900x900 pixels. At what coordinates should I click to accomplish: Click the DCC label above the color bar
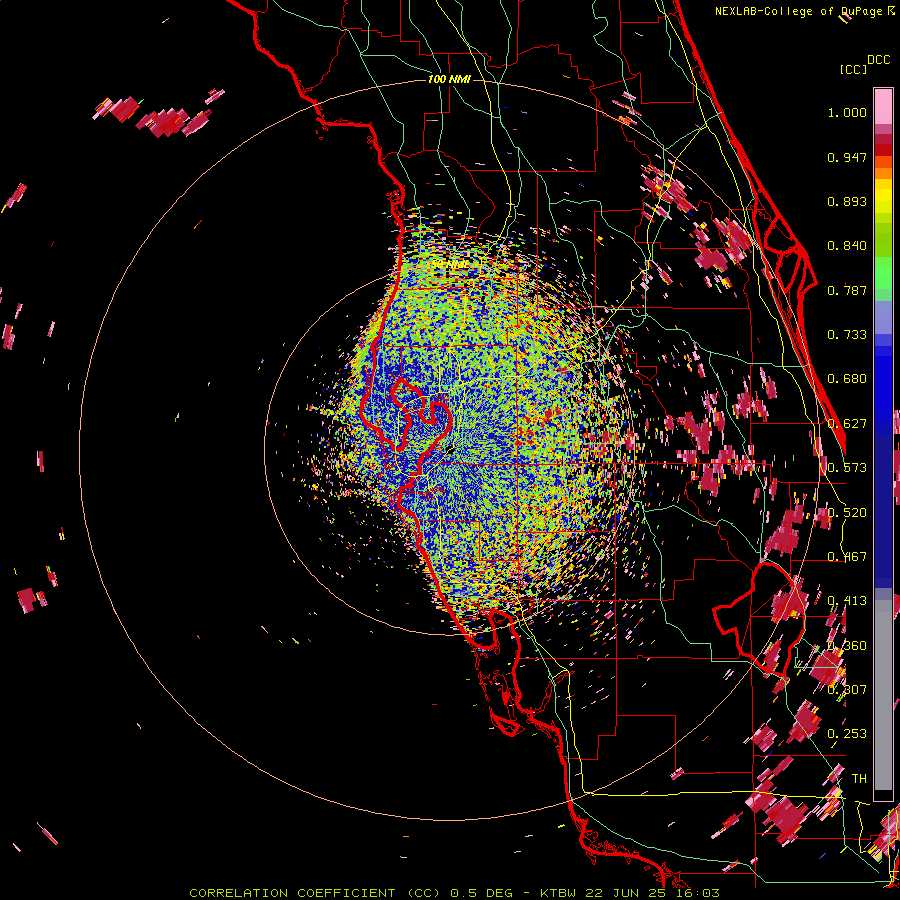(x=878, y=60)
